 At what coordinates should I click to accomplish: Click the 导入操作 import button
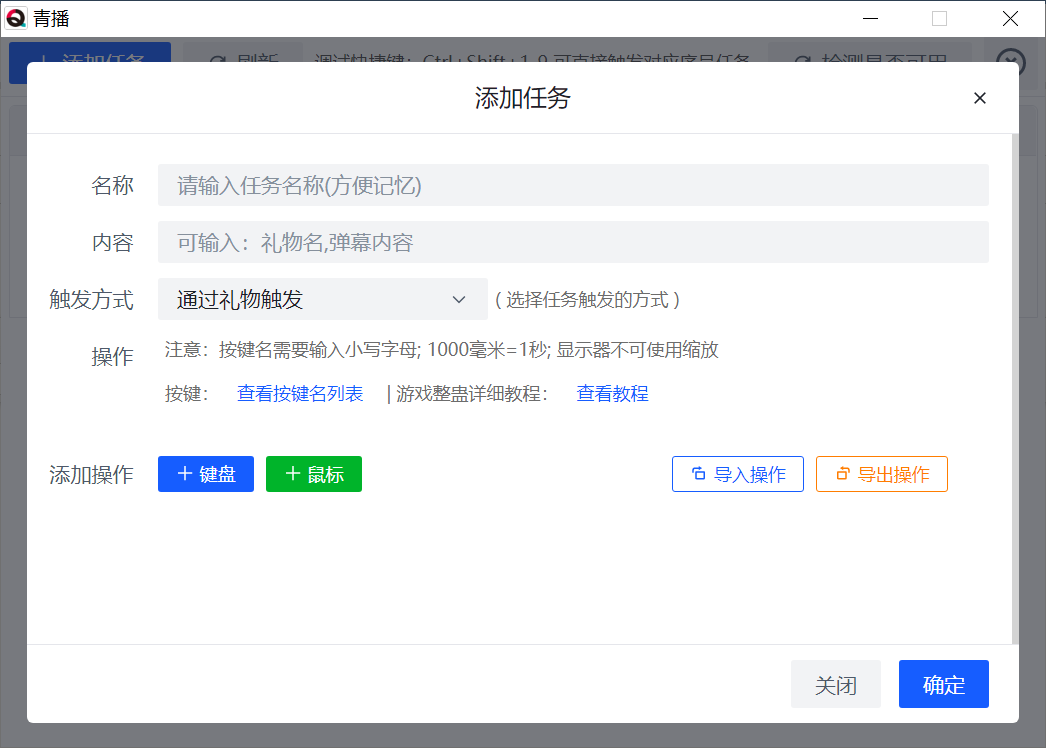738,474
